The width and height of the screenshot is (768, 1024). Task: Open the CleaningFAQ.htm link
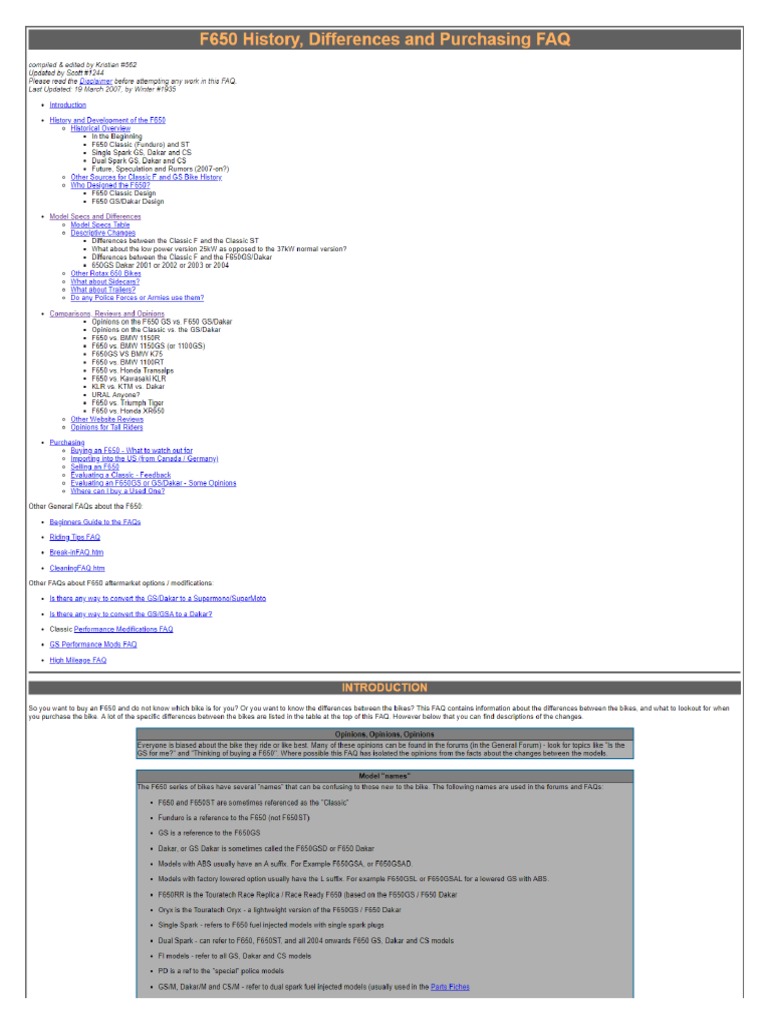click(77, 568)
